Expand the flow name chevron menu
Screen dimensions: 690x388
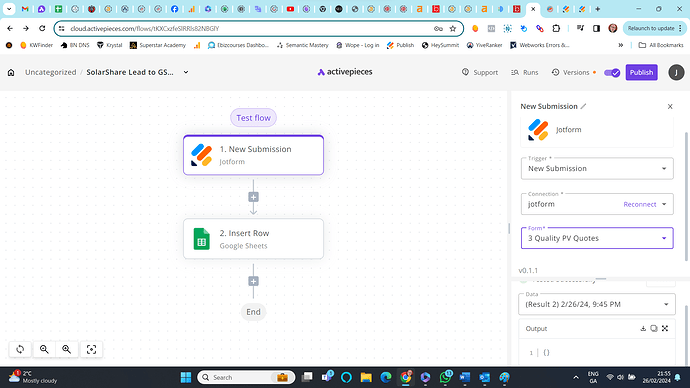[186, 72]
